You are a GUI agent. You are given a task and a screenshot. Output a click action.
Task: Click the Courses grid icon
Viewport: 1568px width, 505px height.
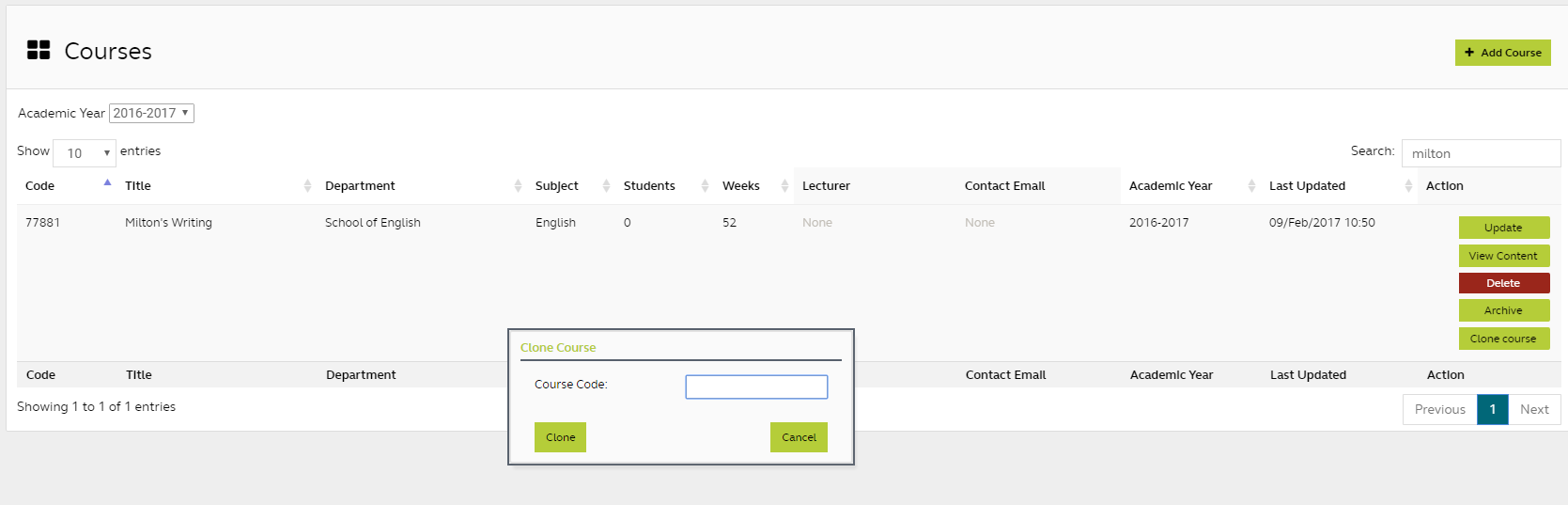pyautogui.click(x=39, y=51)
